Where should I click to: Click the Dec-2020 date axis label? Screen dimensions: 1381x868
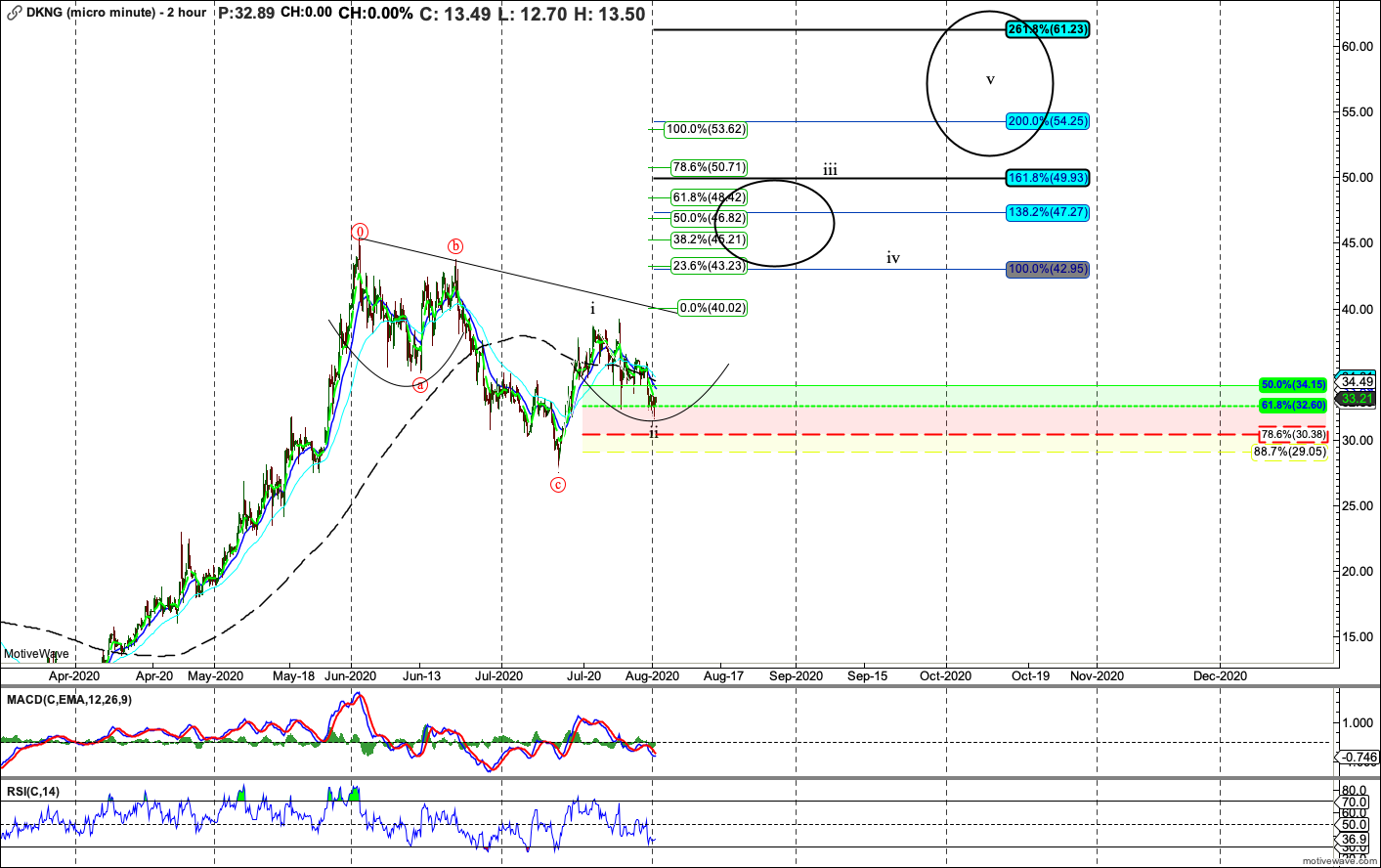click(1220, 675)
